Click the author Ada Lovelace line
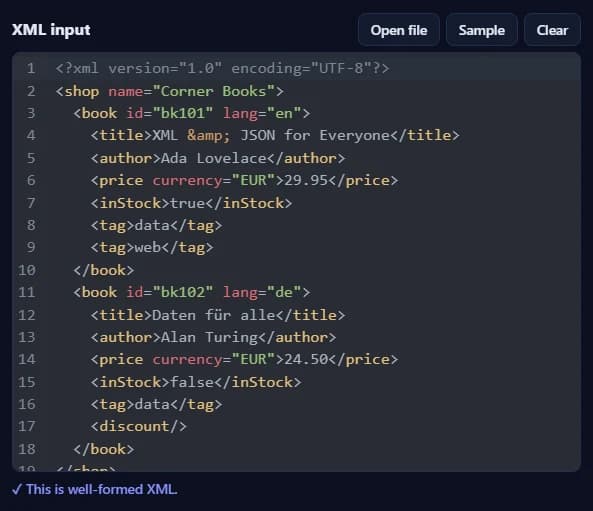The image size is (593, 511). 218,158
